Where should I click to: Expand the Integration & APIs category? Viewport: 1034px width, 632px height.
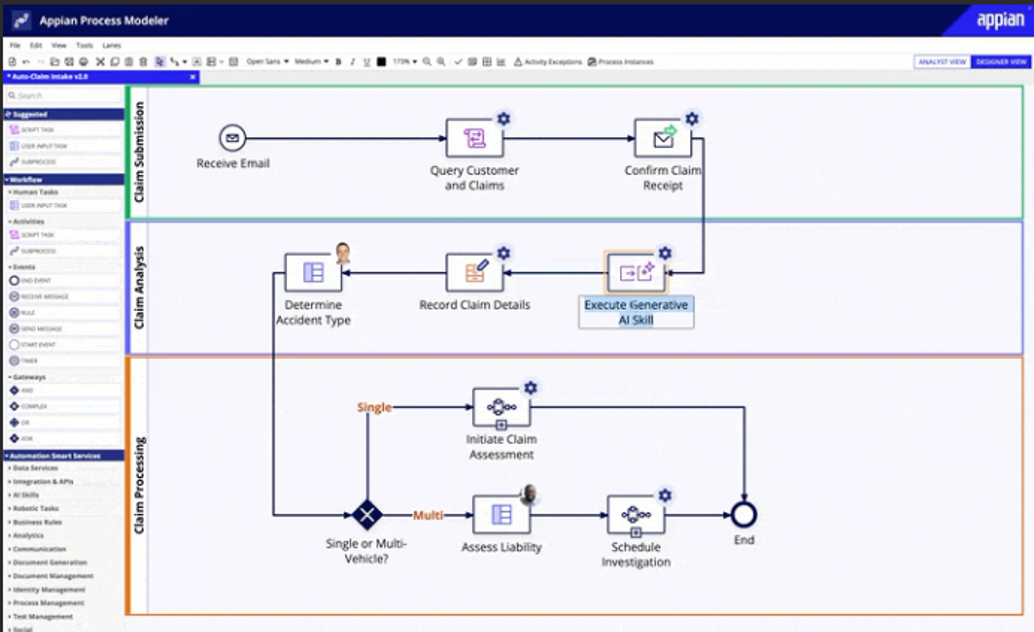coord(41,482)
